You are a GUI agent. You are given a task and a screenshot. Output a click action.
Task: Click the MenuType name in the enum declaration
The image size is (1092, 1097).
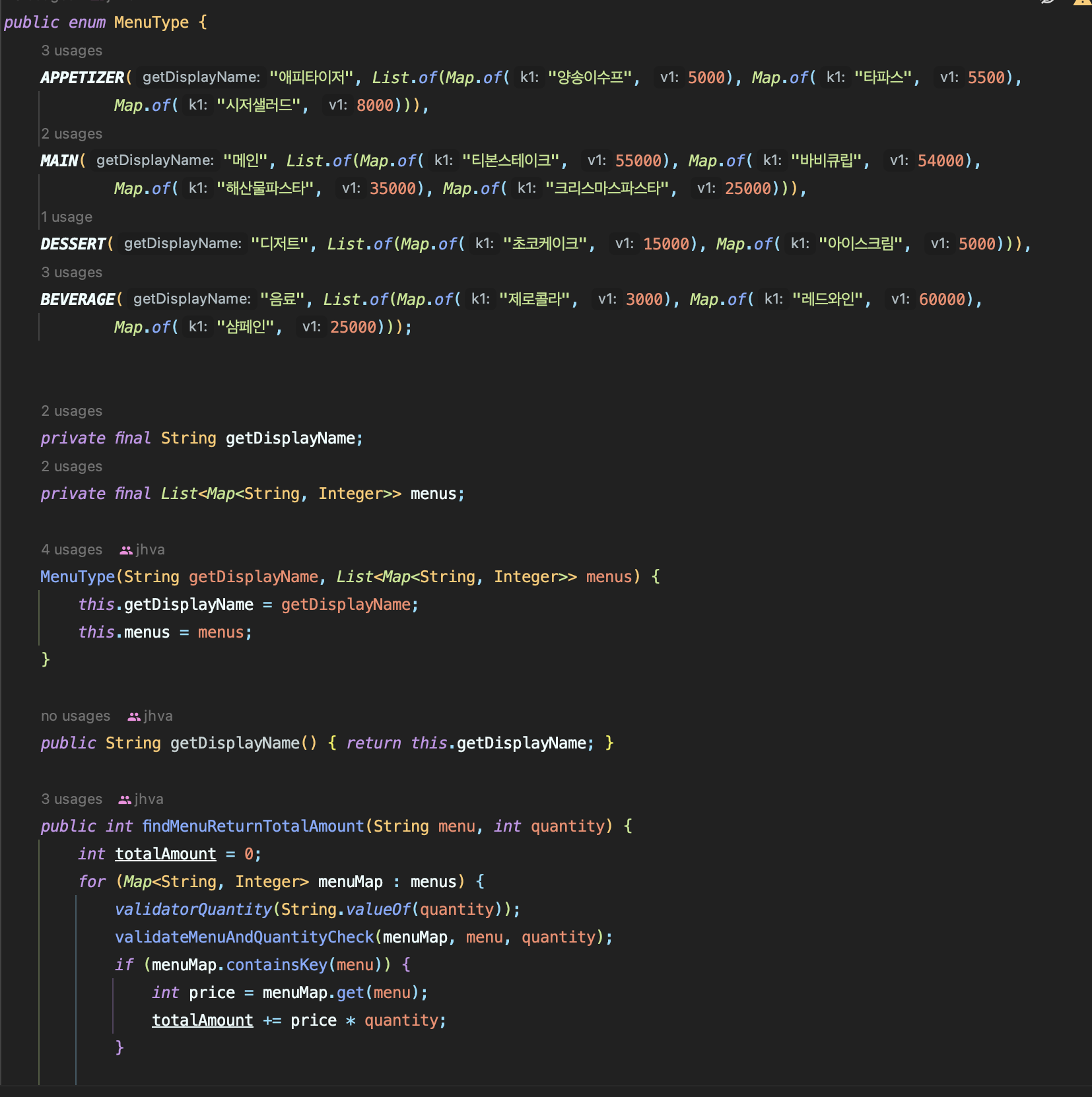point(151,22)
